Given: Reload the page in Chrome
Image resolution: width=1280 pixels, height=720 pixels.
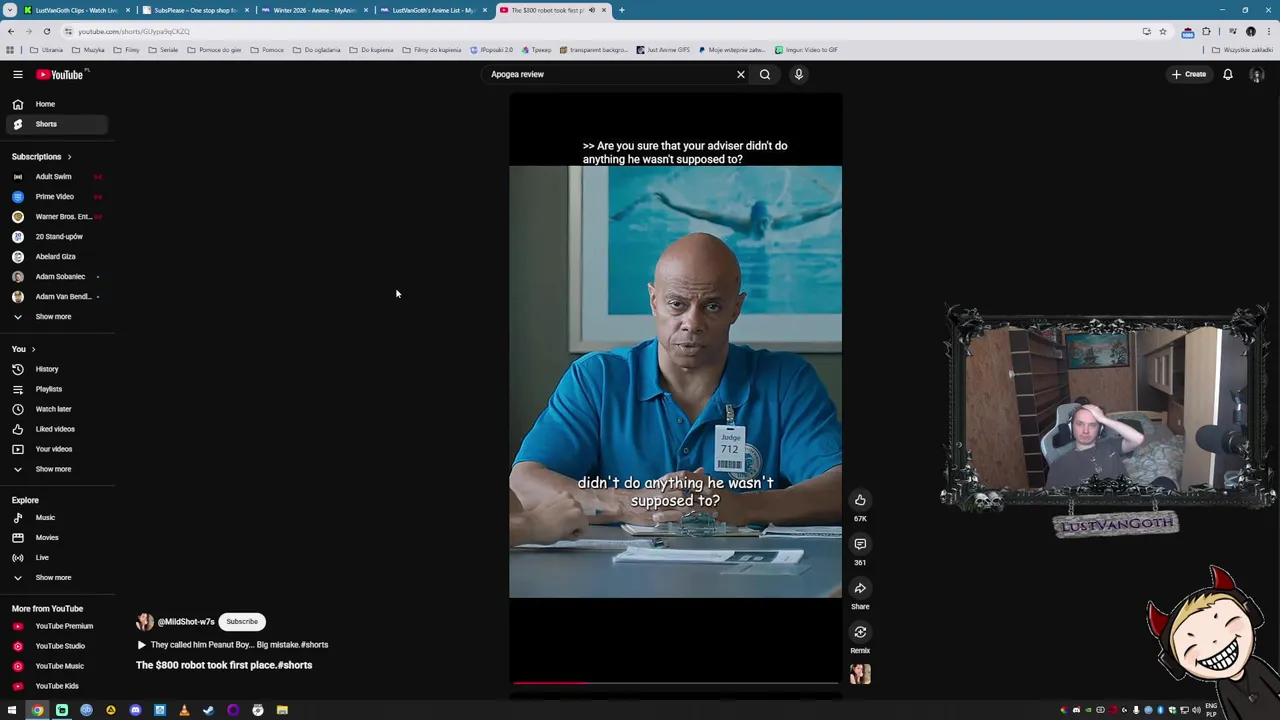Looking at the screenshot, I should click(x=46, y=31).
